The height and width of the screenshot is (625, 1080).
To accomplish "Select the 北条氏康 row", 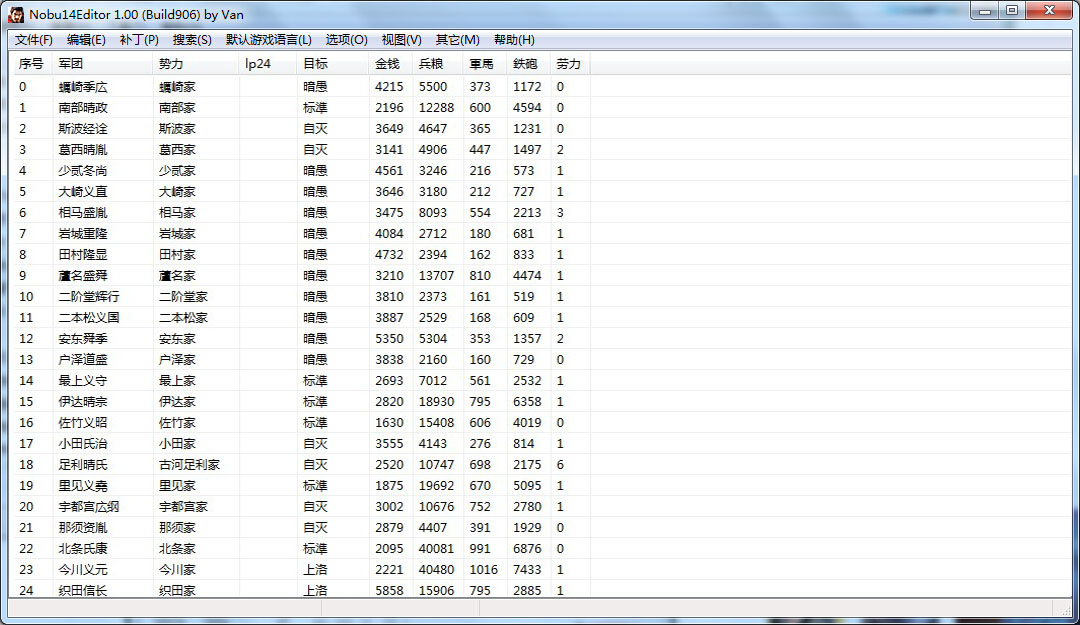I will 302,549.
